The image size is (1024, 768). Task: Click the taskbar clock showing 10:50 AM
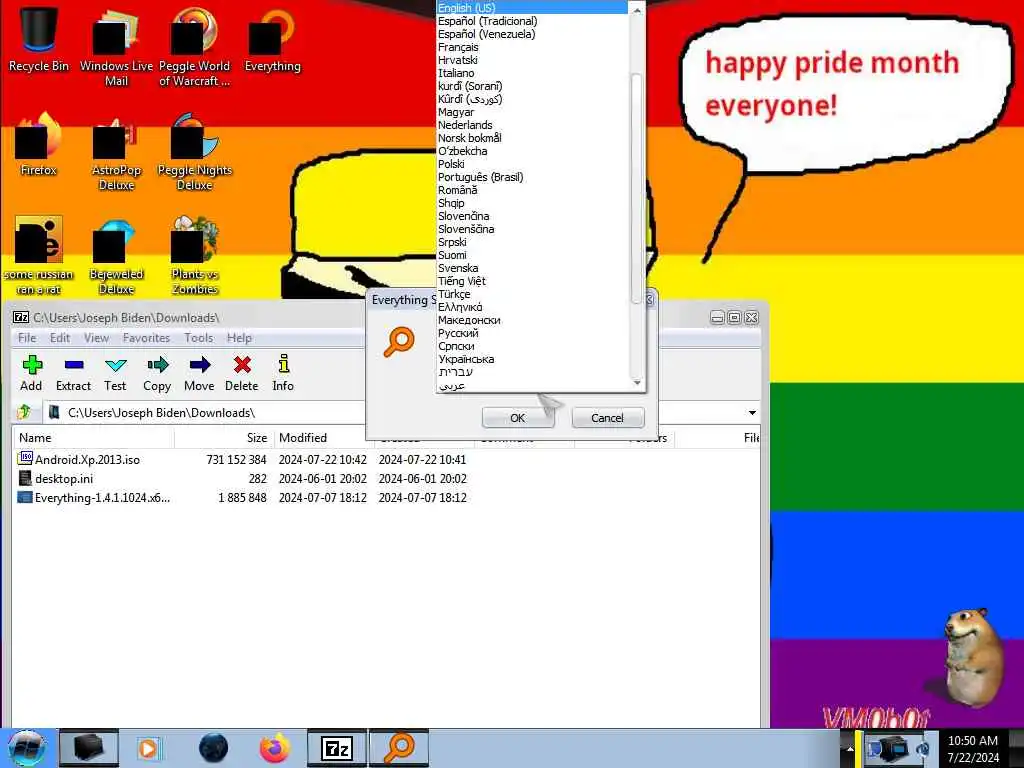coord(973,749)
